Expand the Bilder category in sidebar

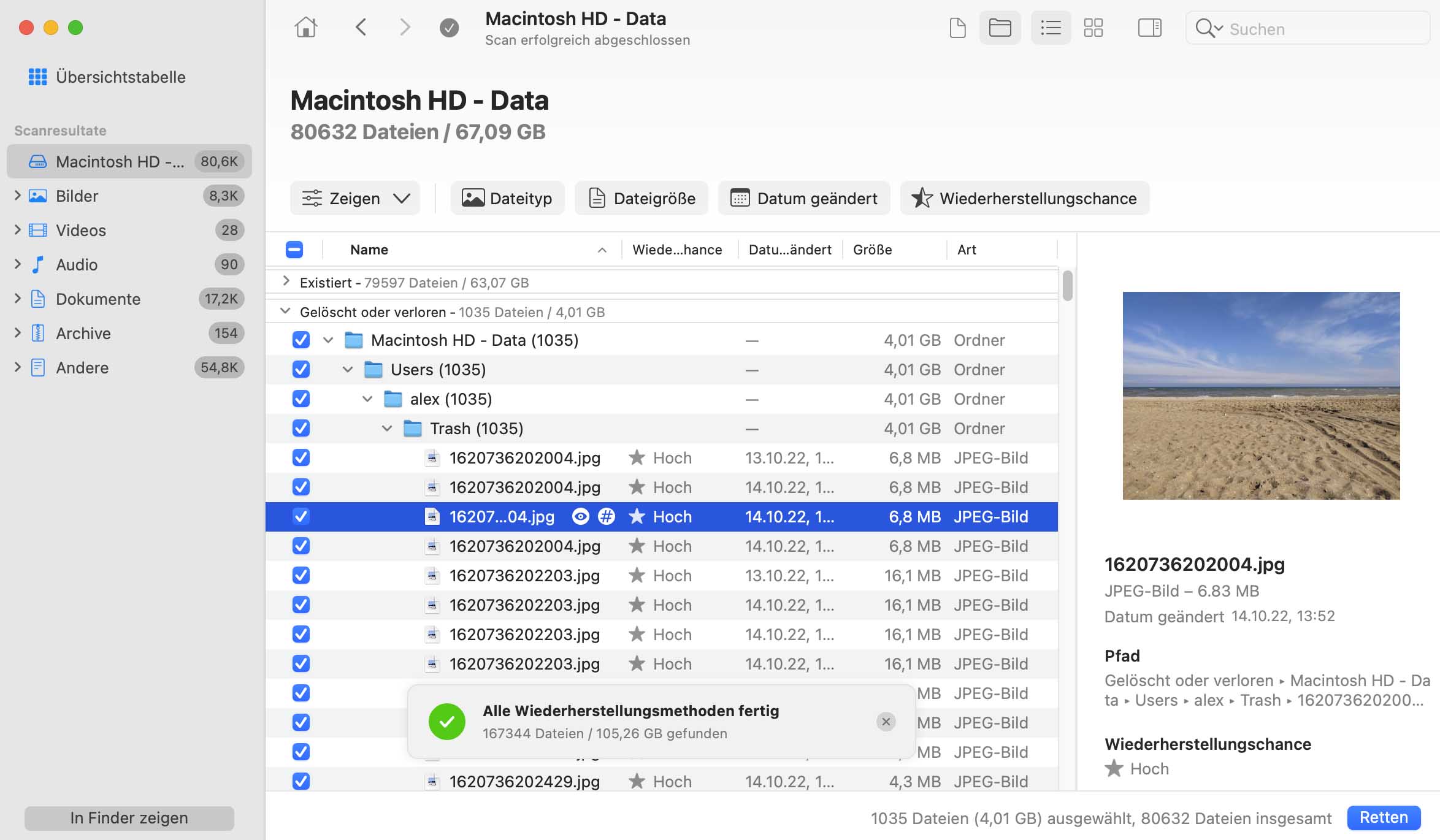pyautogui.click(x=17, y=196)
